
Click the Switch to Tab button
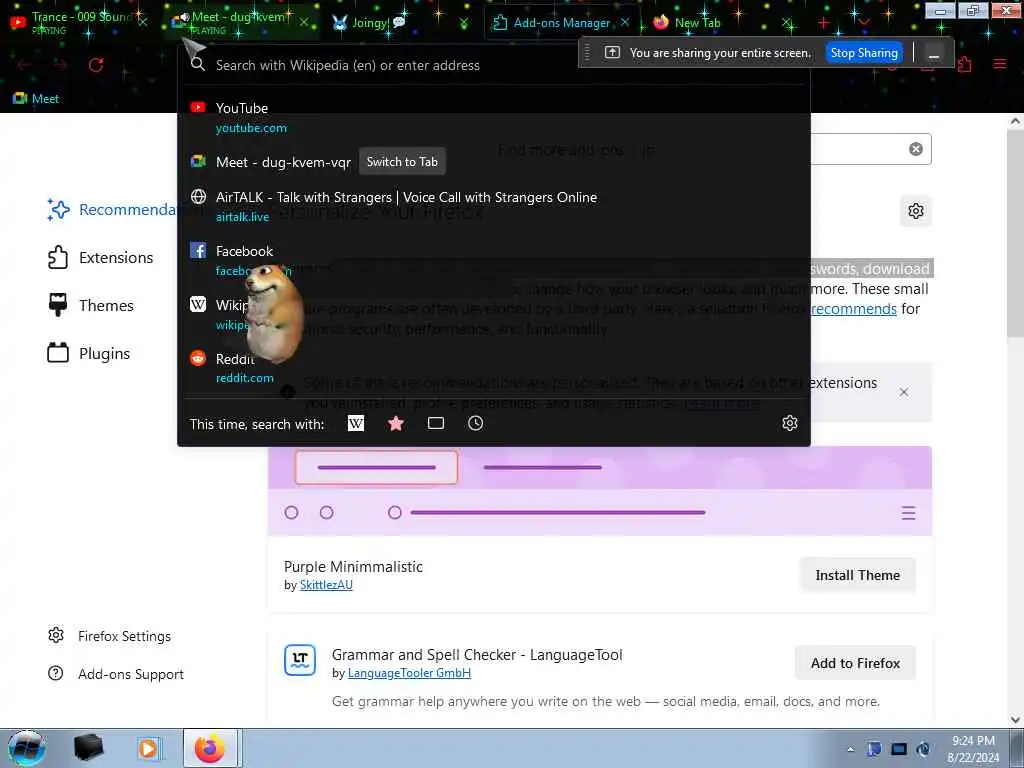click(x=402, y=162)
